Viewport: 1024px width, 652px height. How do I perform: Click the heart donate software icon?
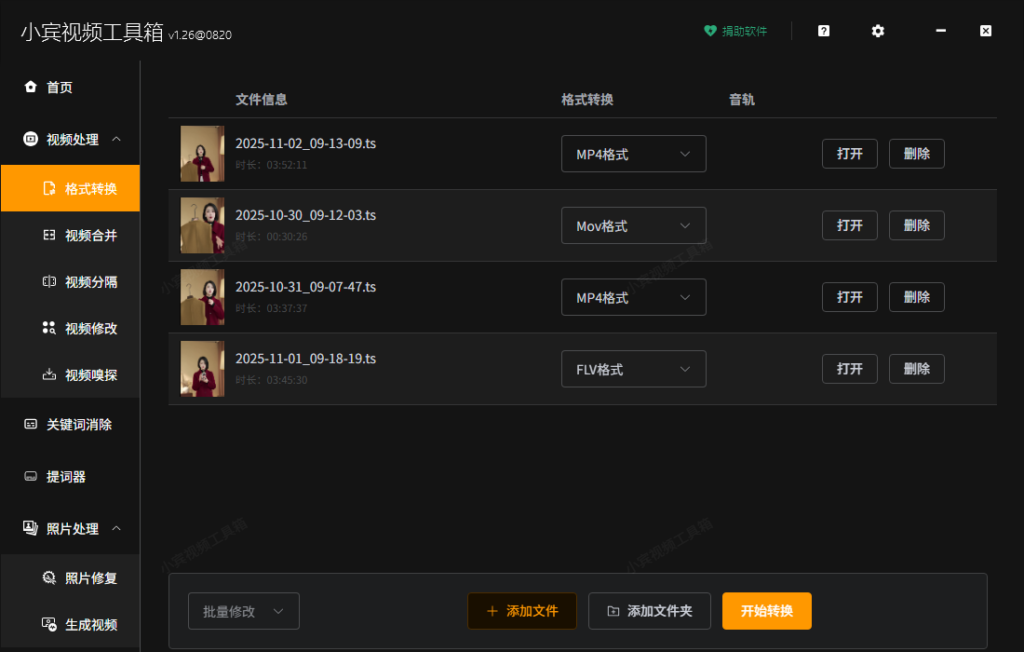click(710, 31)
